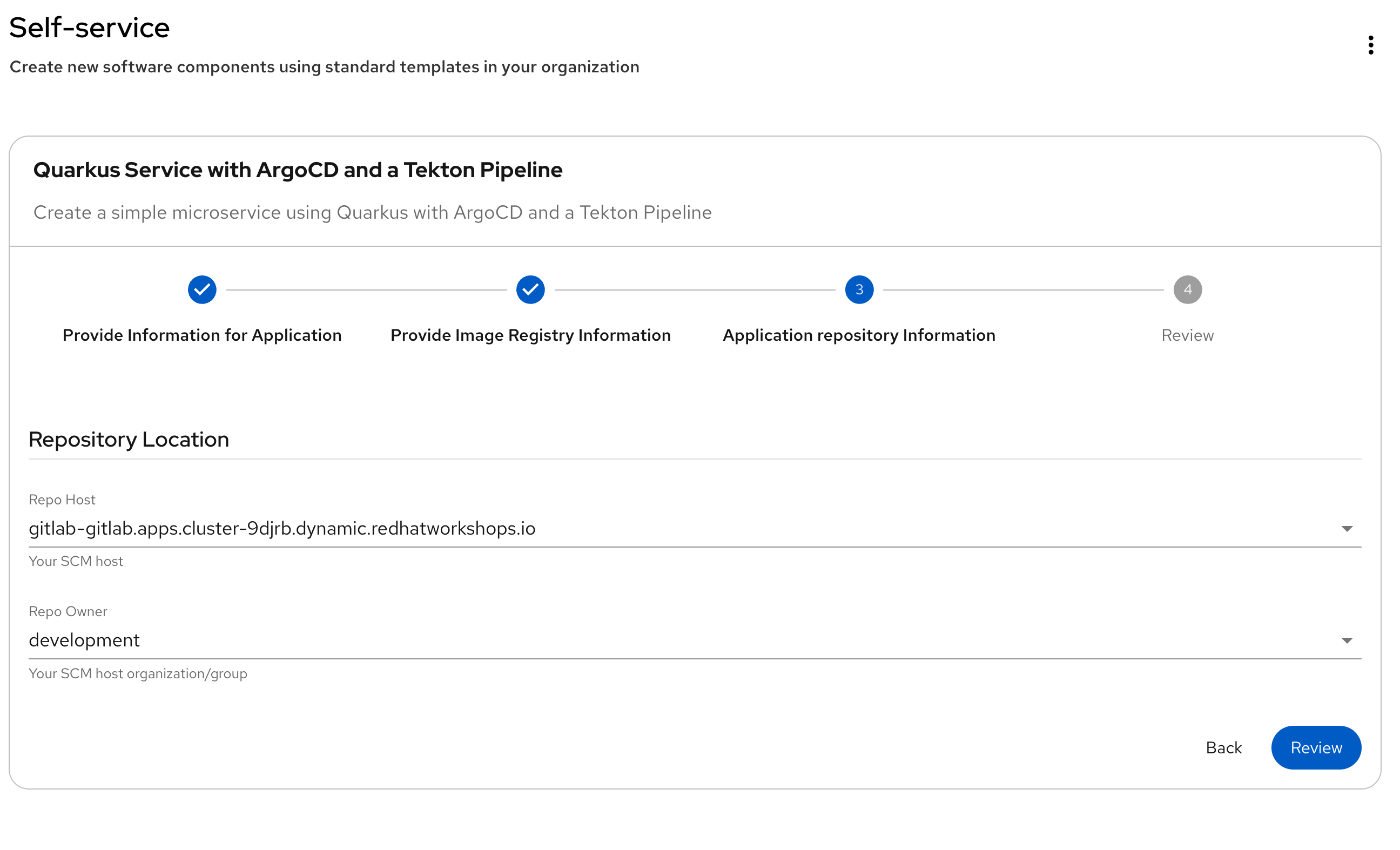Open the Provide Image Registry Information step
Screen dimensions: 1400x850
click(x=529, y=335)
